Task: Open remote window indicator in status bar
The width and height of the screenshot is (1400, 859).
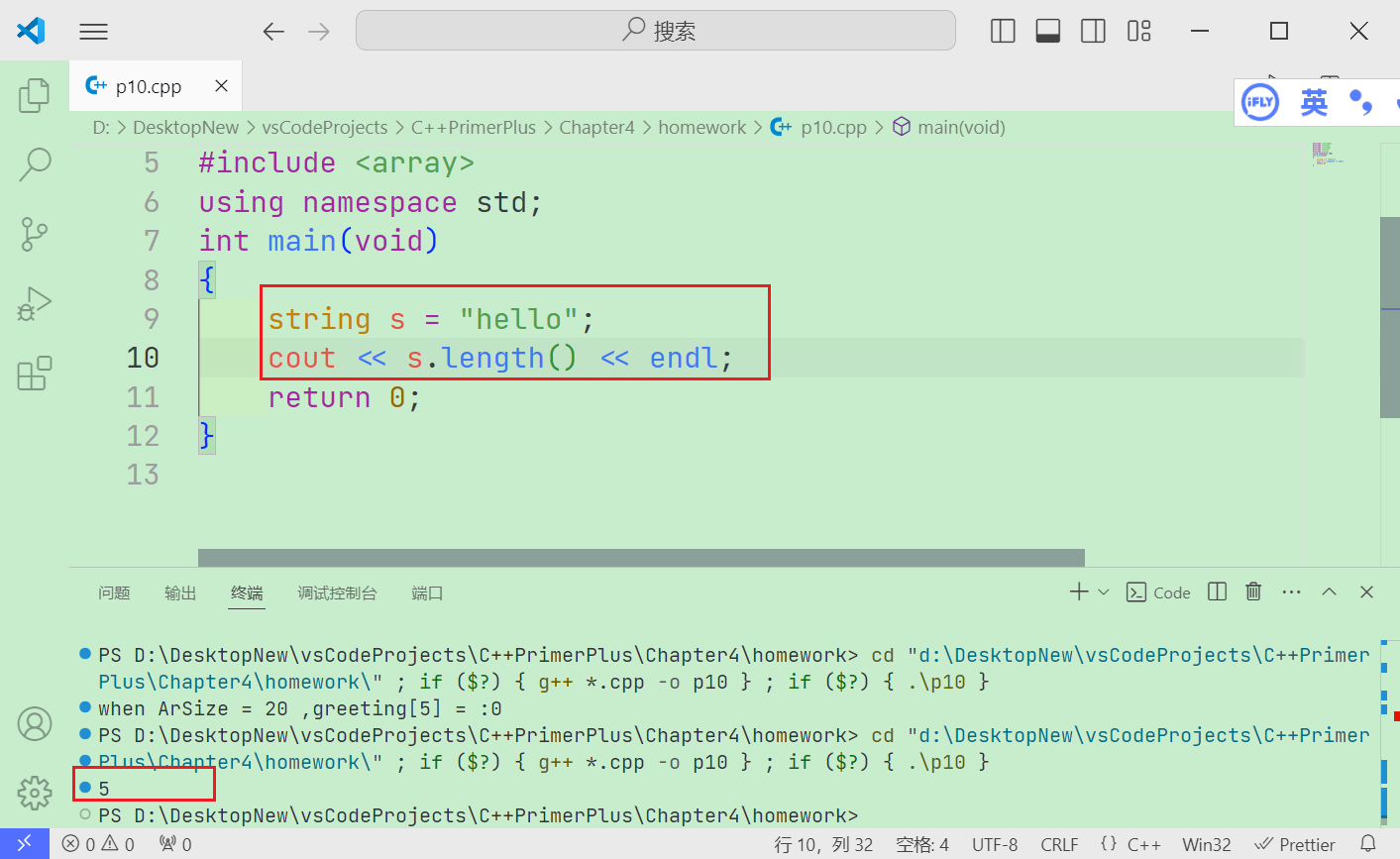Action: 25,844
